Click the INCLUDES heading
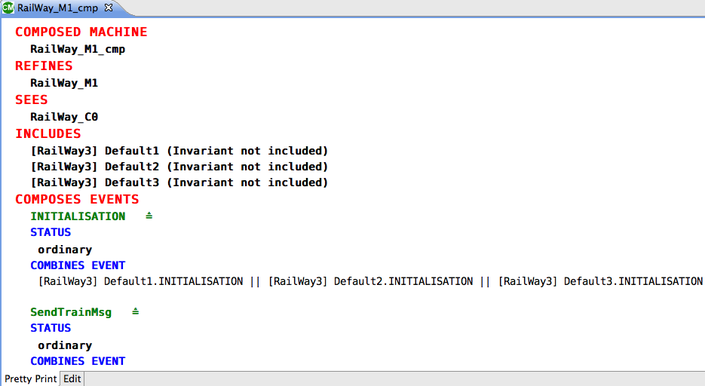705x386 pixels. click(x=48, y=134)
